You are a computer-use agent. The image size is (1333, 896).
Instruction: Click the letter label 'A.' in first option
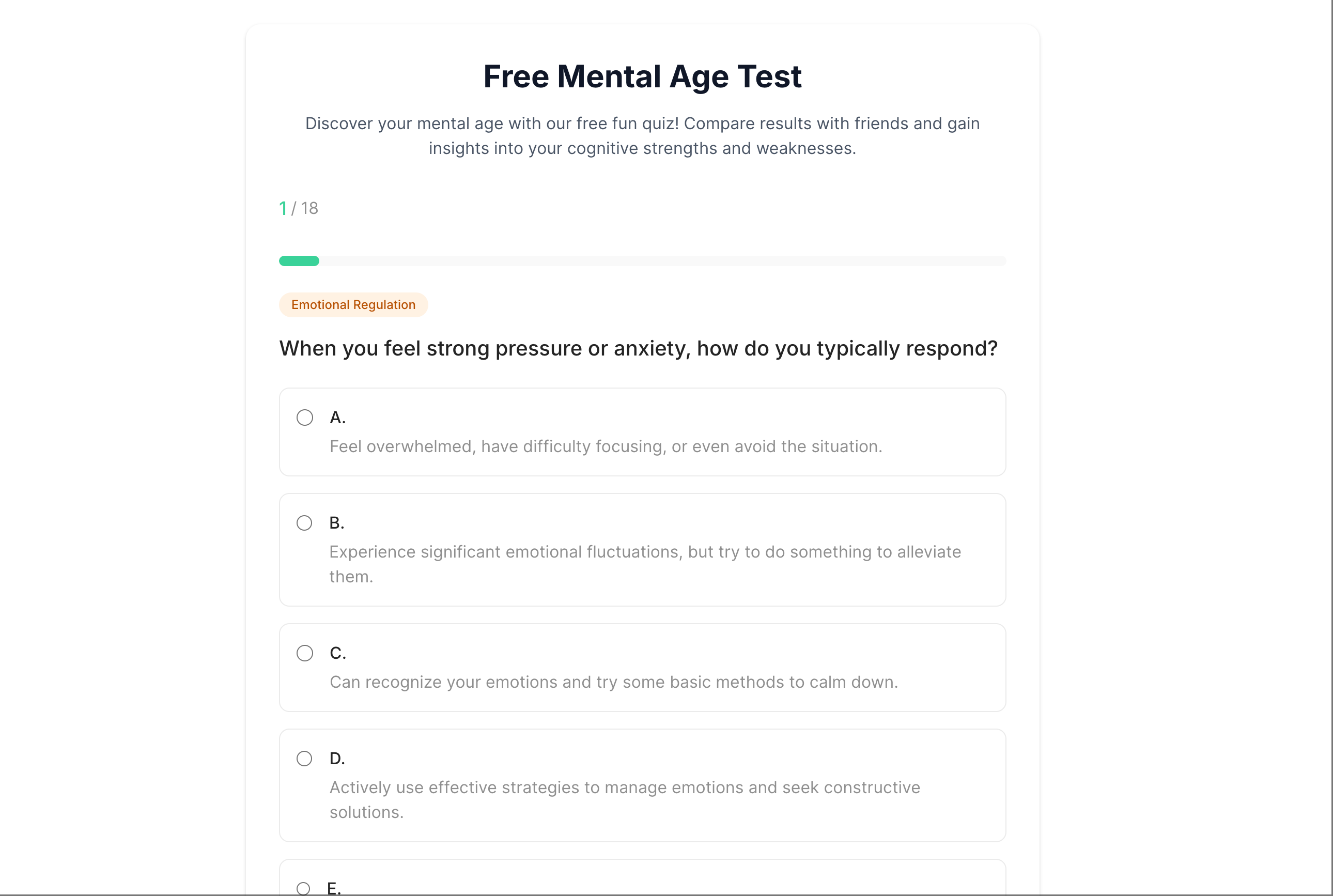tap(338, 418)
